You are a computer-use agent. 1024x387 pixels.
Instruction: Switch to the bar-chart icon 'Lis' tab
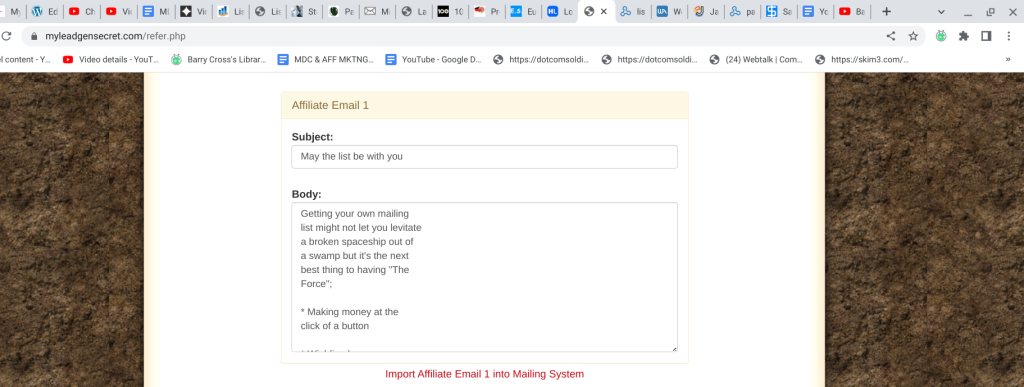231,11
